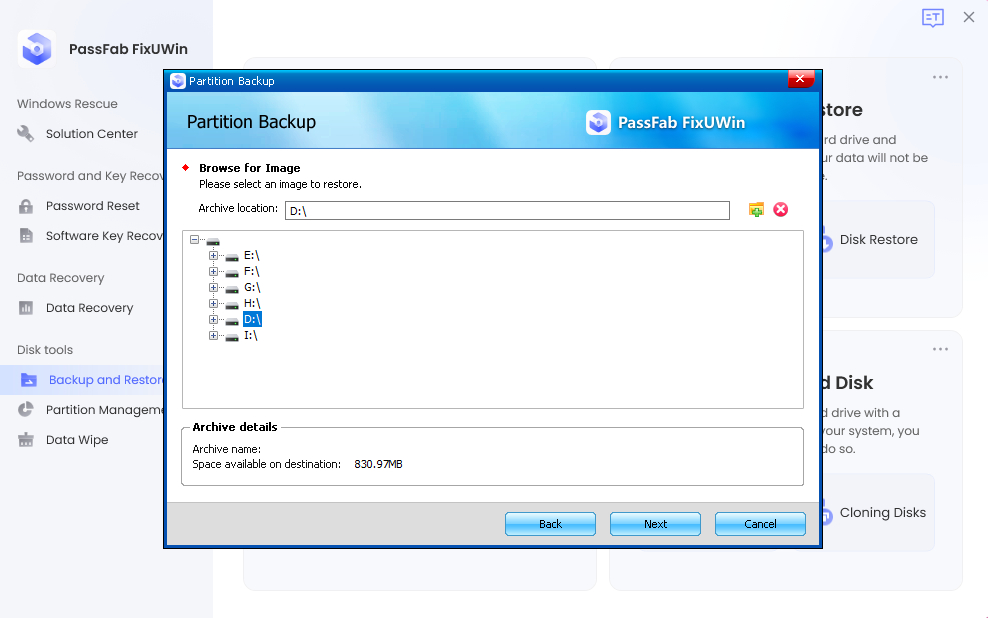This screenshot has width=988, height=618.
Task: Click the feedback message icon in the top bar
Action: 932,17
